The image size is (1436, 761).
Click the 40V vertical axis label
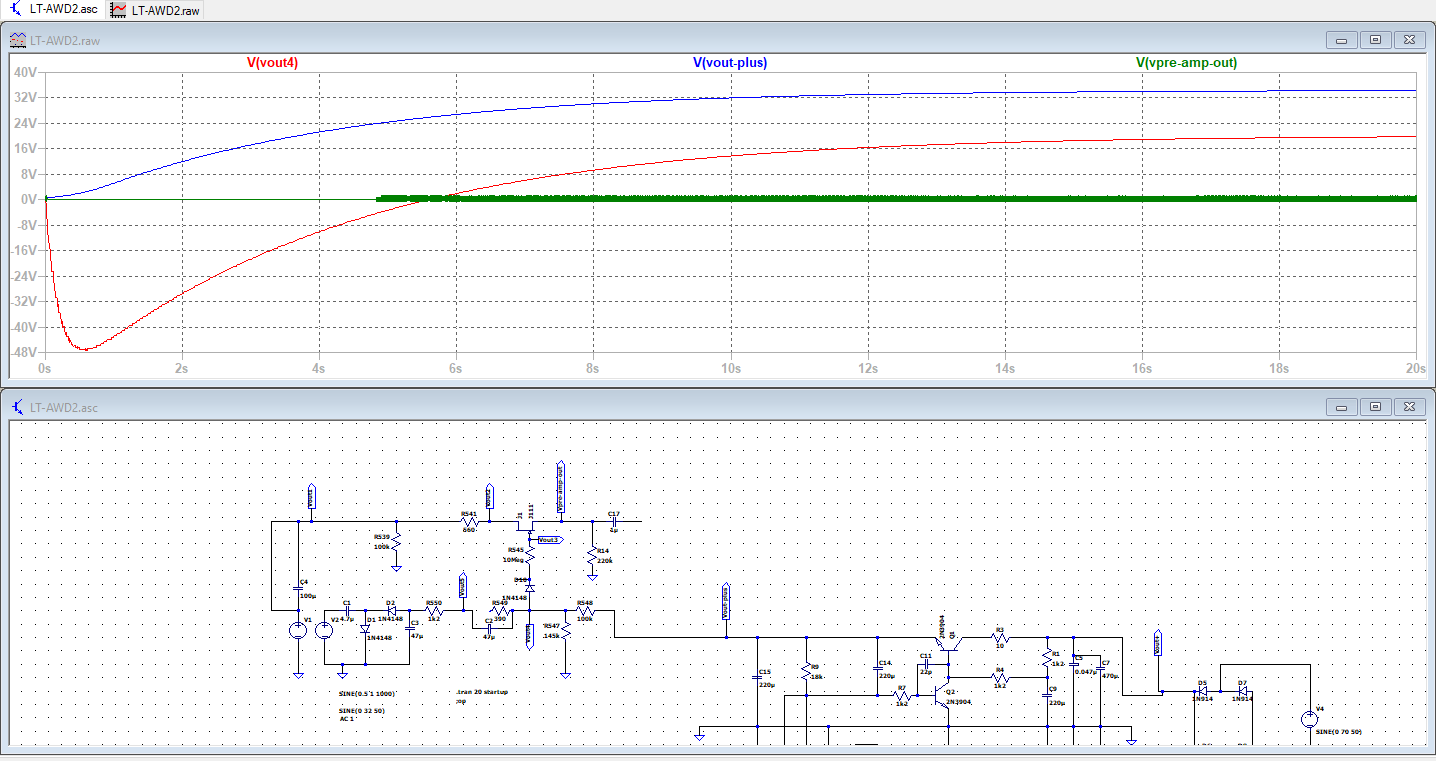pyautogui.click(x=24, y=73)
